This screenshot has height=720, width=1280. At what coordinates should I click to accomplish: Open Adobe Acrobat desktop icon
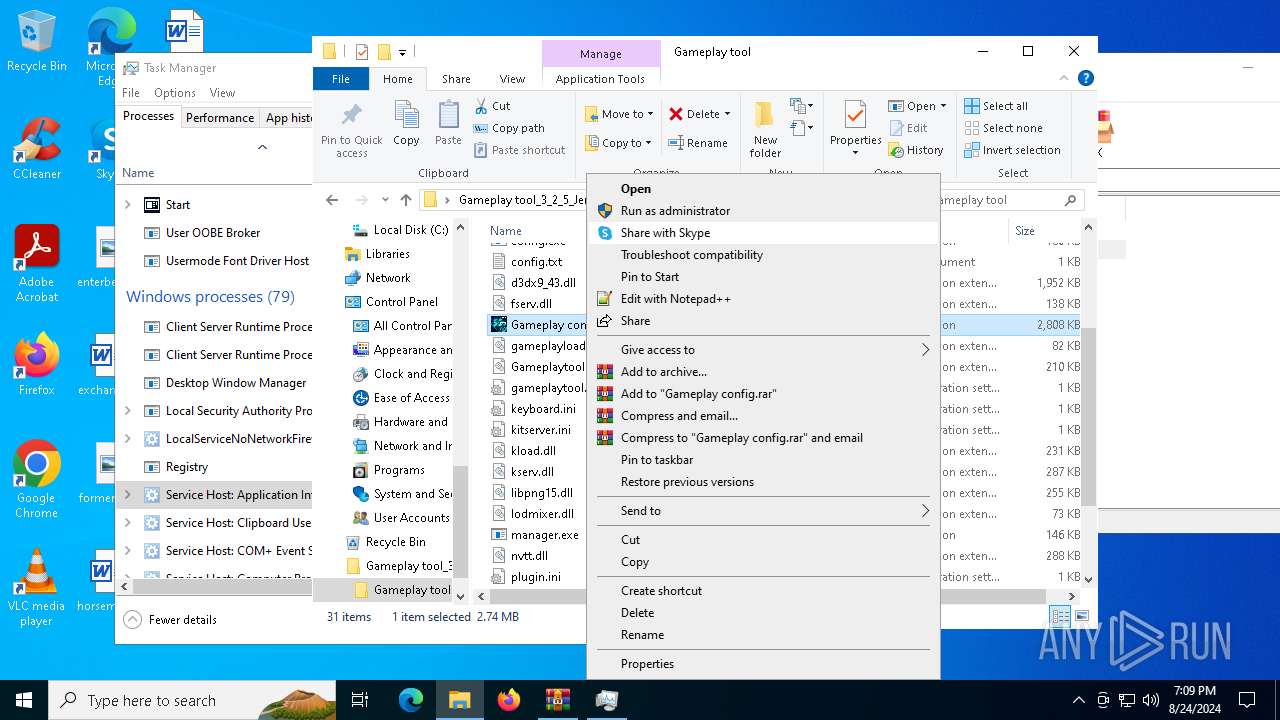point(37,264)
